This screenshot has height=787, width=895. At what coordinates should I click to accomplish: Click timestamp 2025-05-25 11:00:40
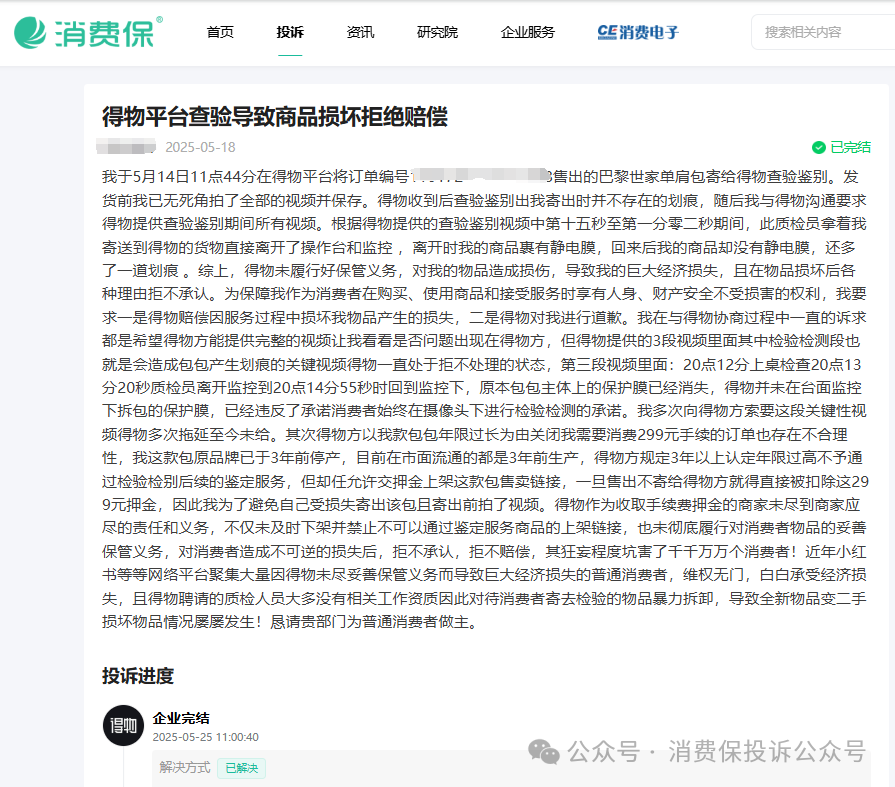[x=205, y=737]
